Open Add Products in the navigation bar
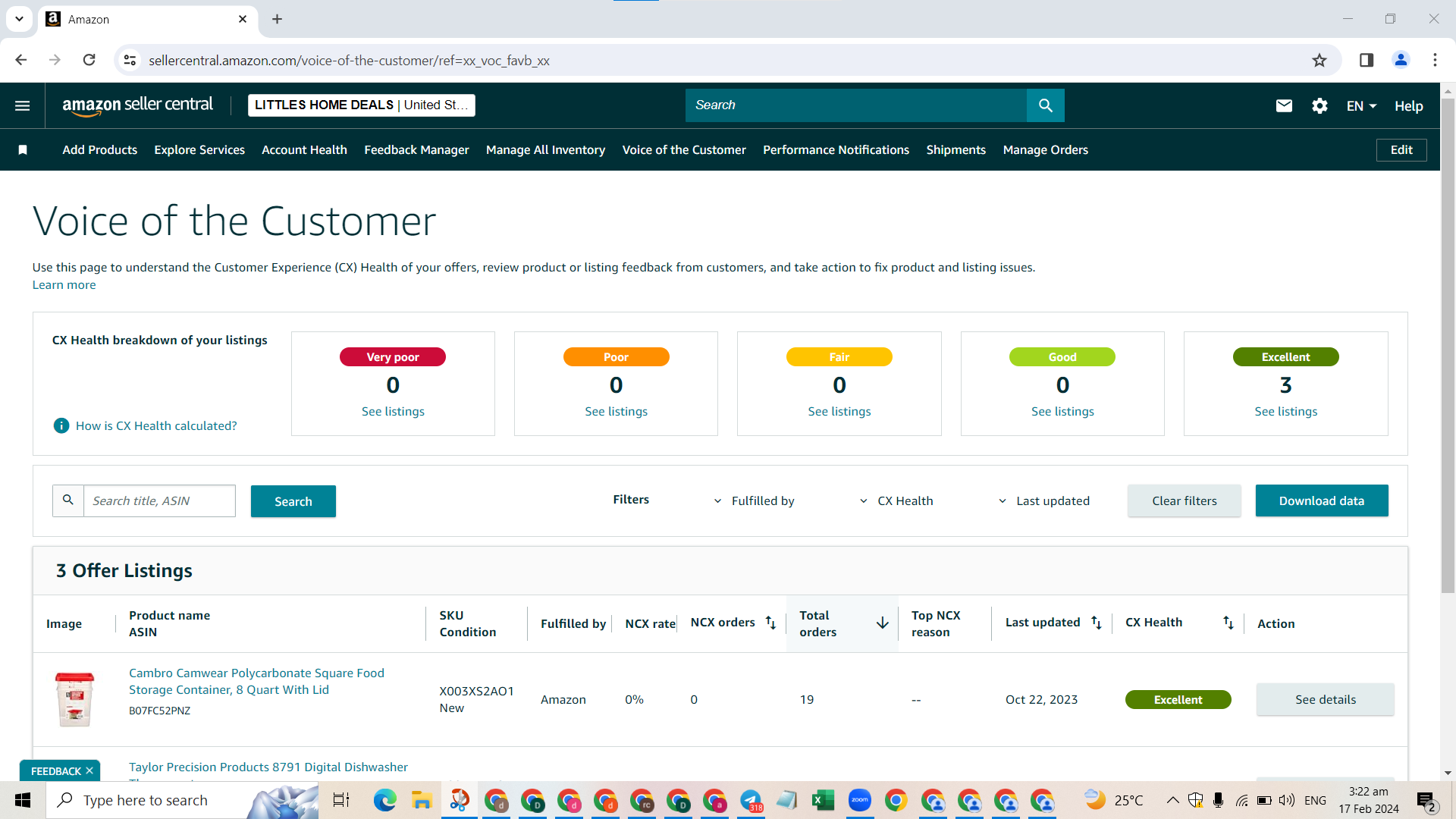 [x=100, y=150]
